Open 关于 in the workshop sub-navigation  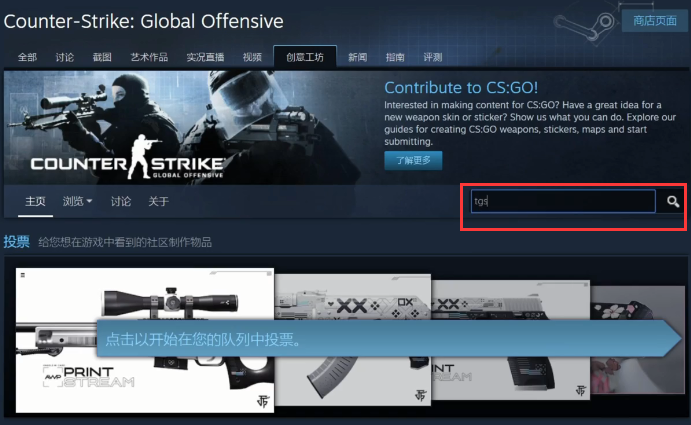[x=159, y=201]
